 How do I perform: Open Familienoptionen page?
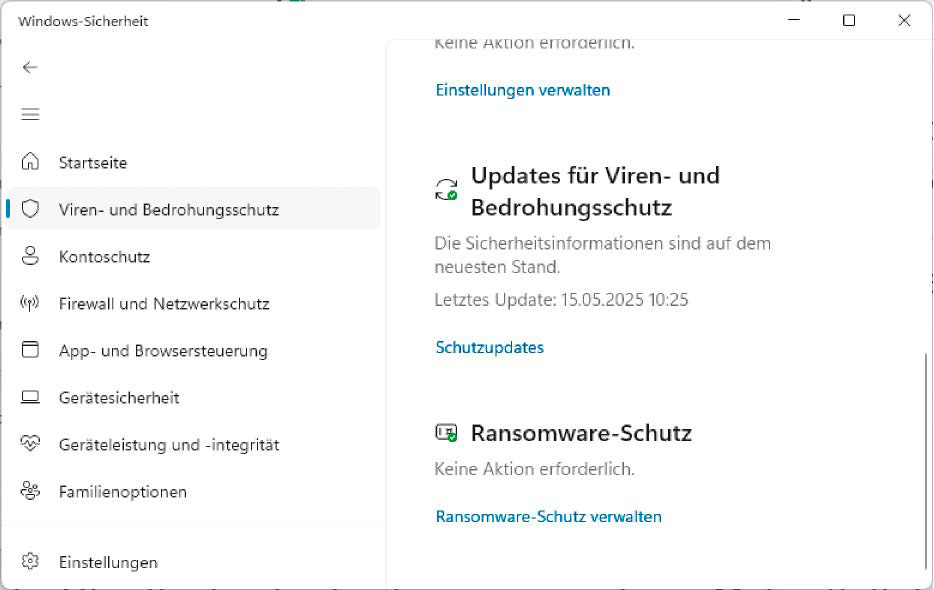(194, 492)
